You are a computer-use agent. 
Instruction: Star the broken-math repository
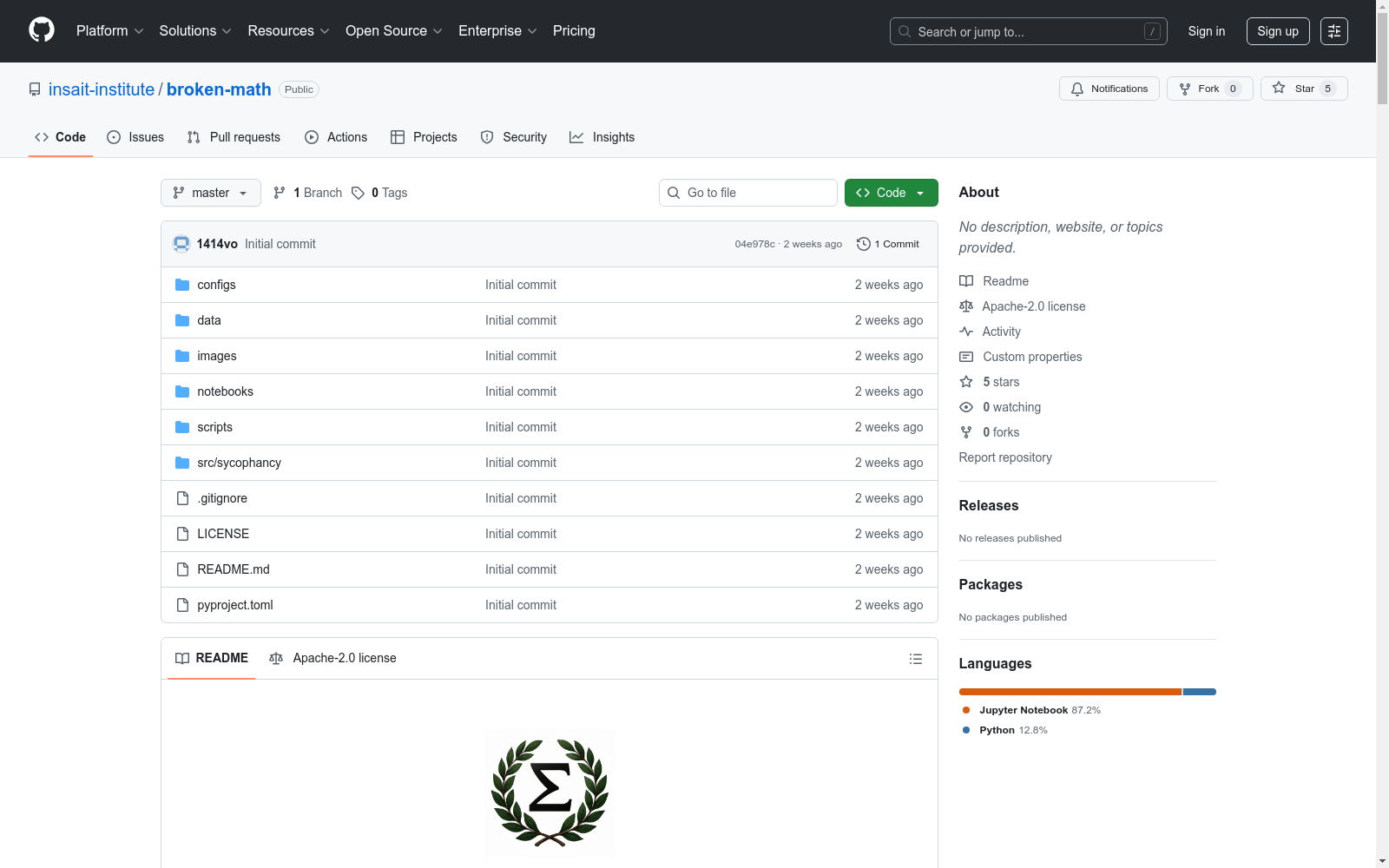click(x=1303, y=89)
